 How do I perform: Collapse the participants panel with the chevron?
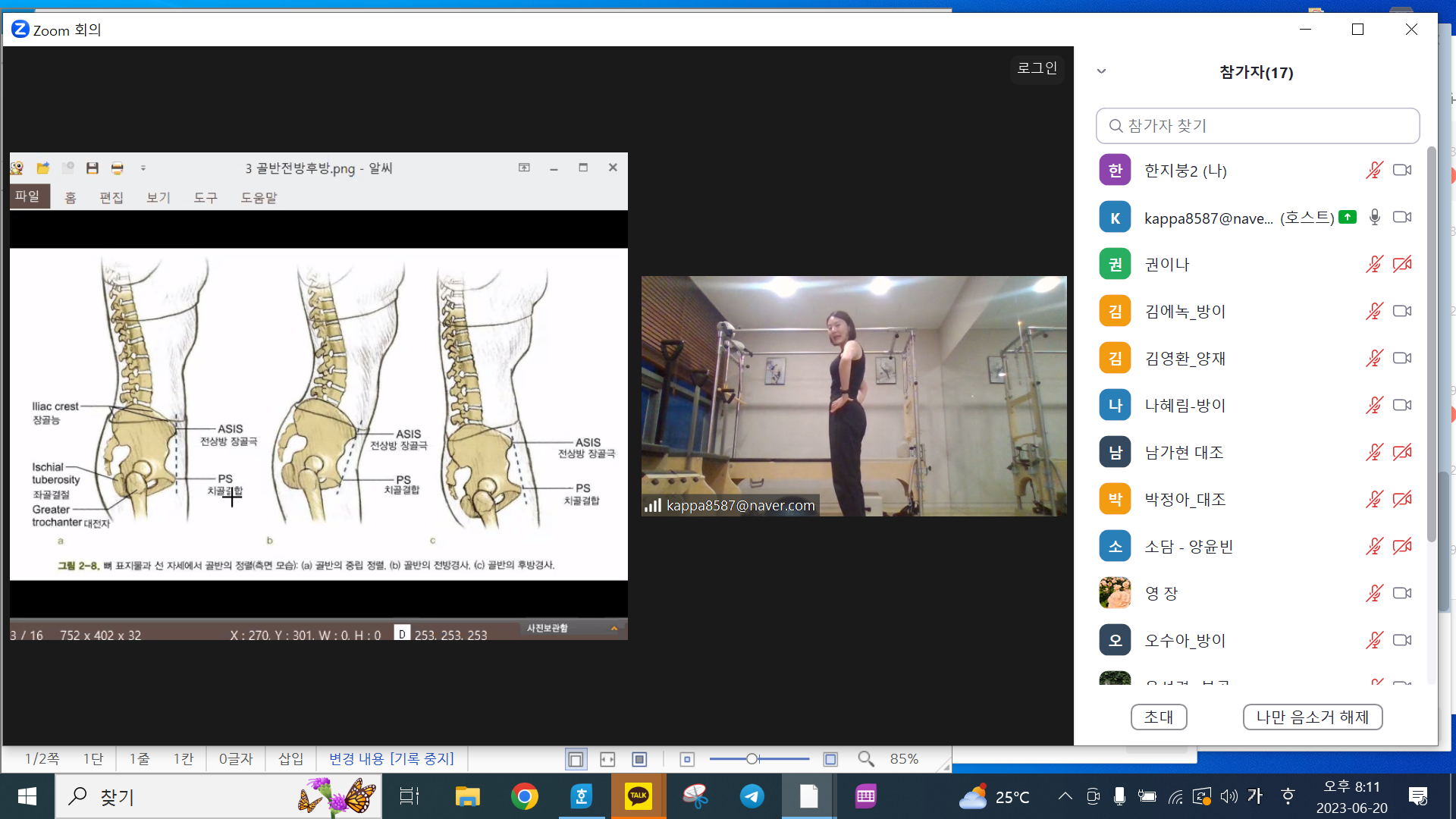1102,71
